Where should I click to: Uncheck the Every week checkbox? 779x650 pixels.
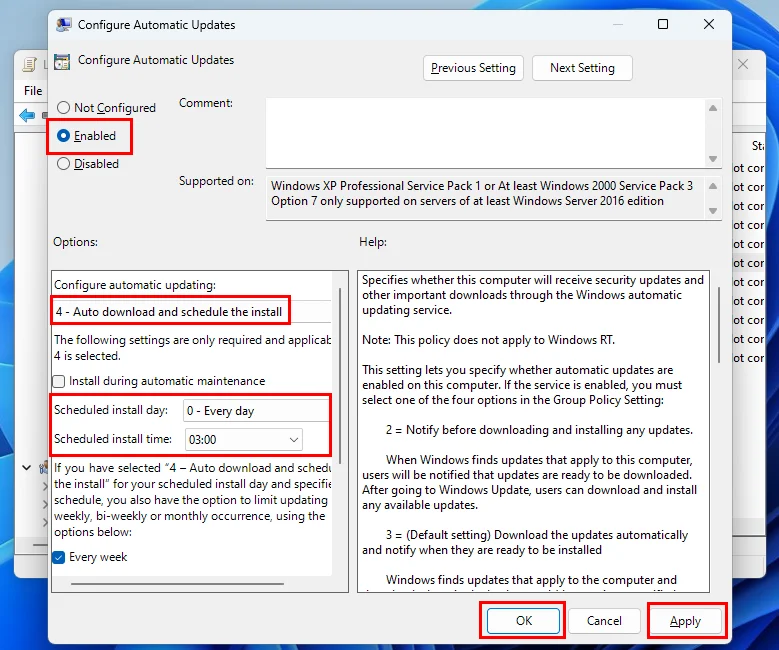[x=59, y=557]
